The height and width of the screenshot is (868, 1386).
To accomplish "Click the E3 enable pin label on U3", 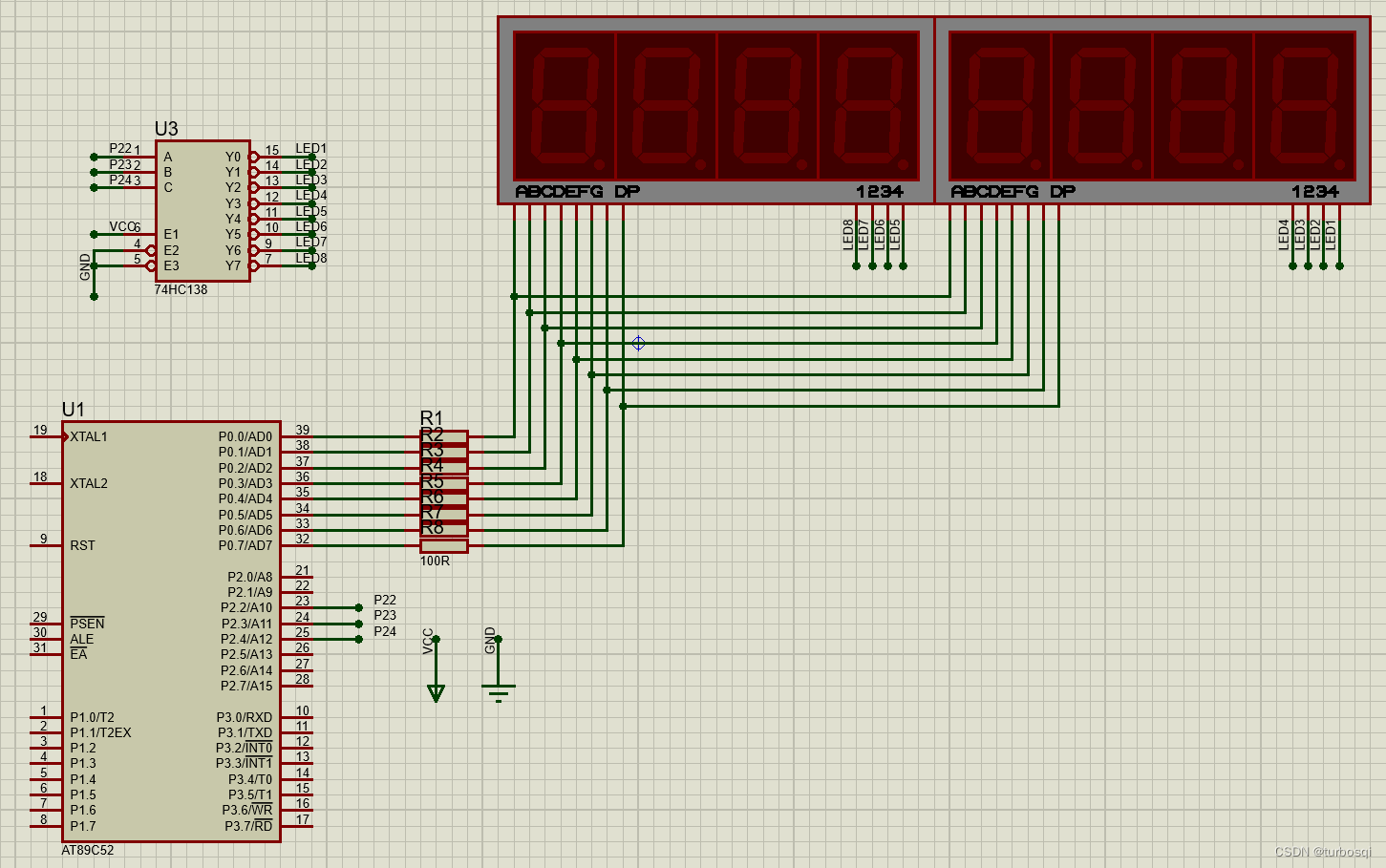I will click(171, 266).
